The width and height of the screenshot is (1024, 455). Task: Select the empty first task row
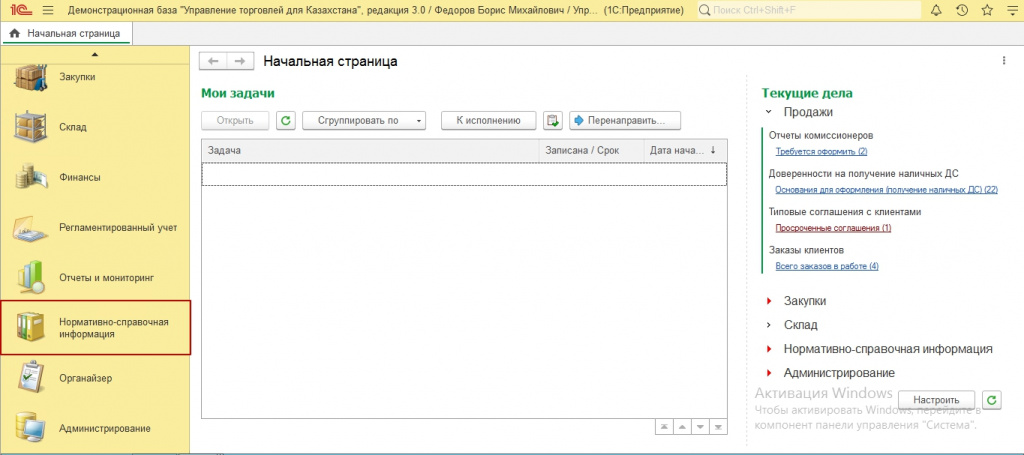tap(464, 174)
